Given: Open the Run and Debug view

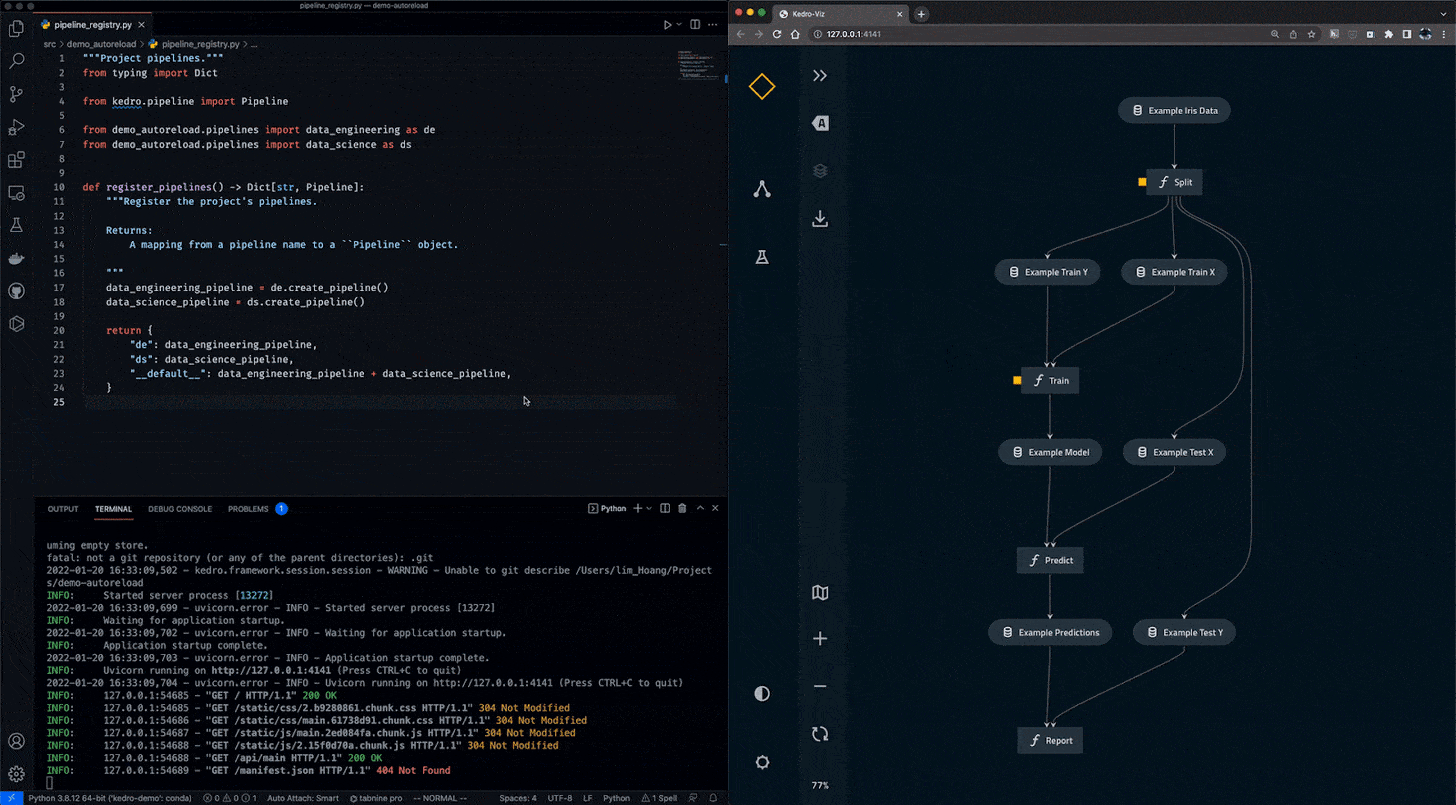Looking at the screenshot, I should pos(16,127).
